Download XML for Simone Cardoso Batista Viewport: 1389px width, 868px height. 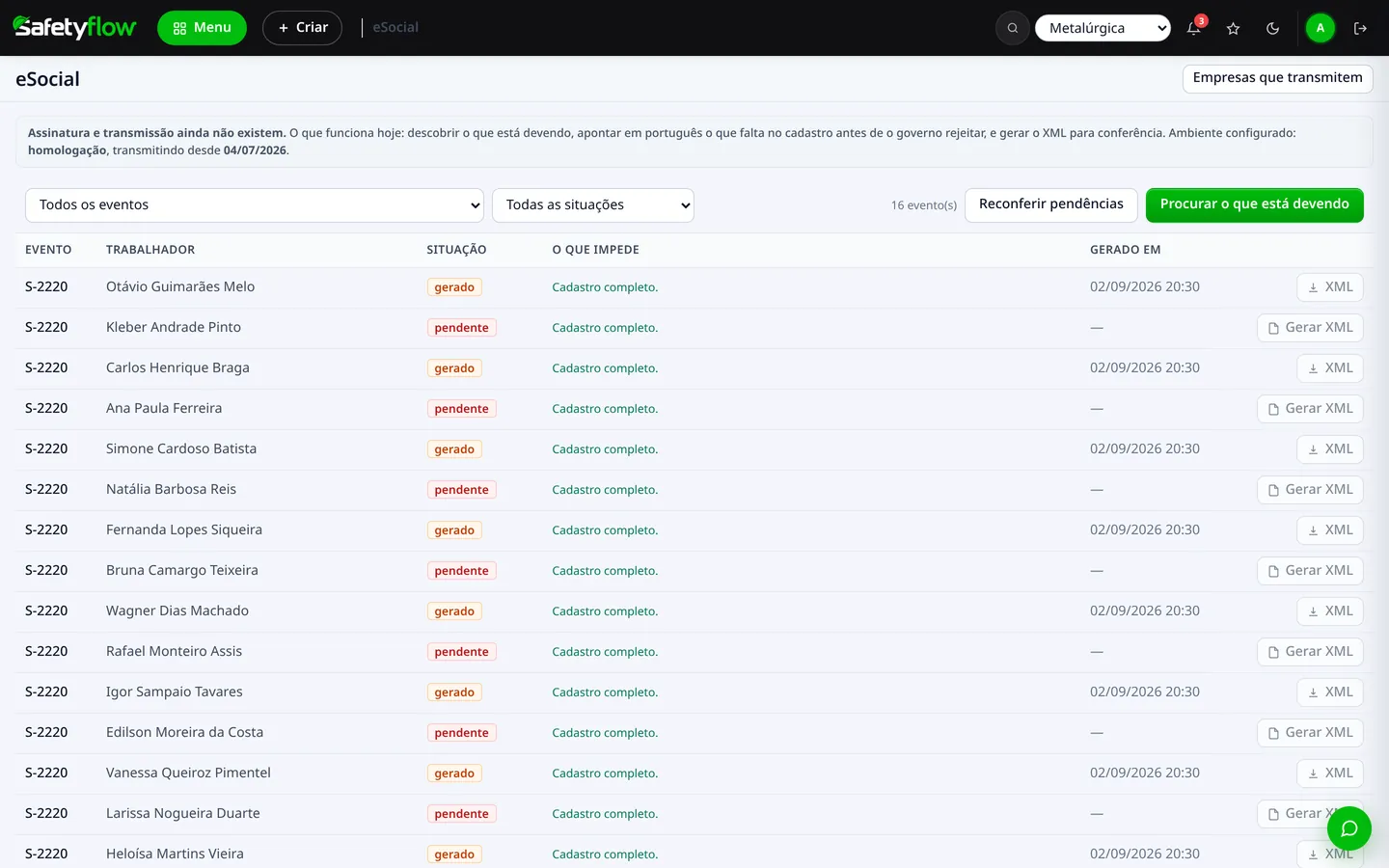[x=1329, y=449]
